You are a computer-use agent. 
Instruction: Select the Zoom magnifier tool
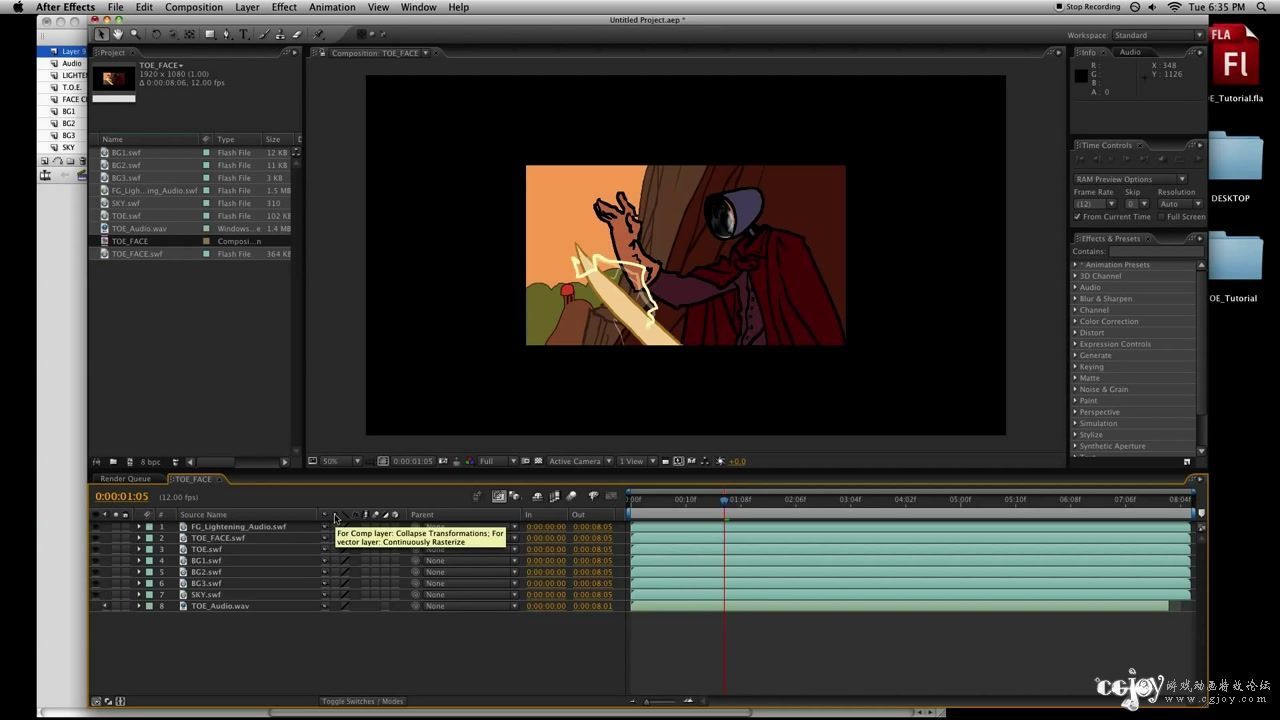pyautogui.click(x=134, y=34)
